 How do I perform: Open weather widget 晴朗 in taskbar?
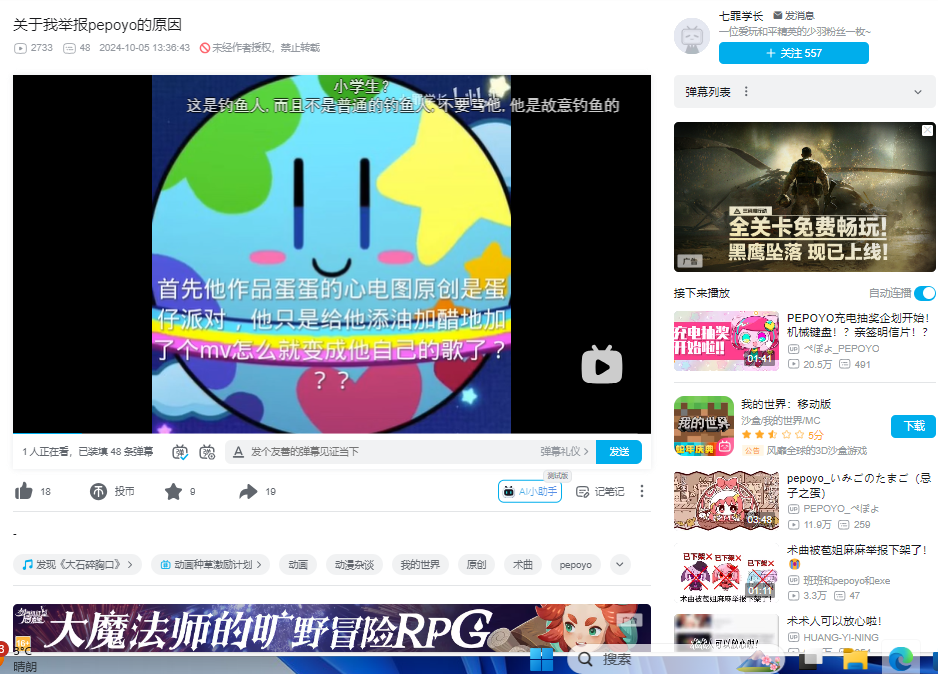[24, 658]
